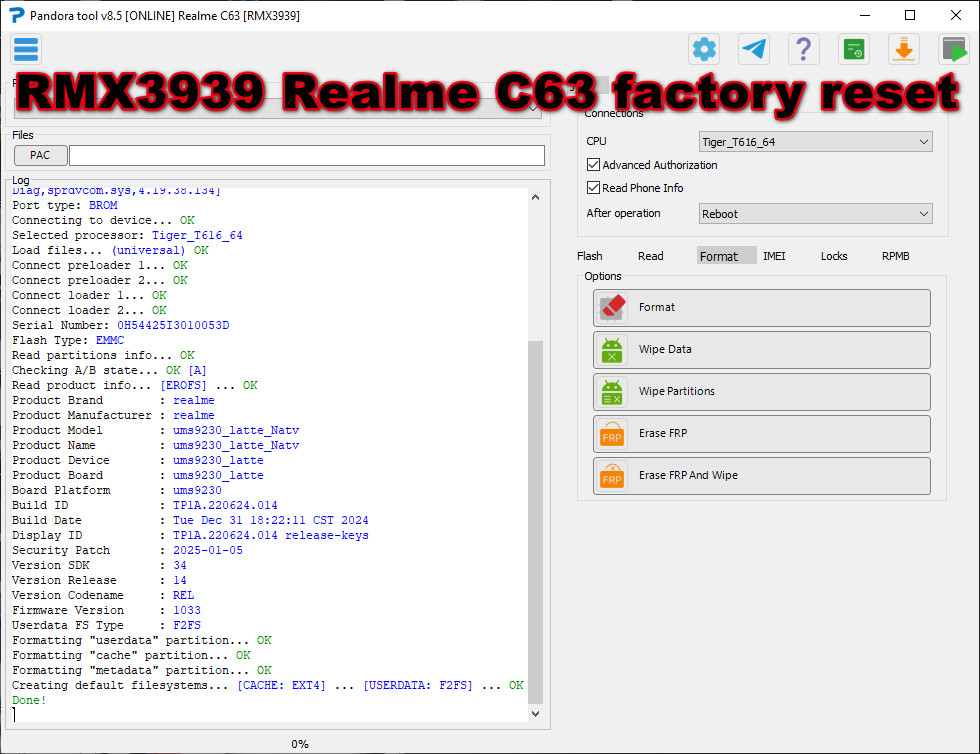Click 'Creating default filesystems' log line

click(268, 685)
